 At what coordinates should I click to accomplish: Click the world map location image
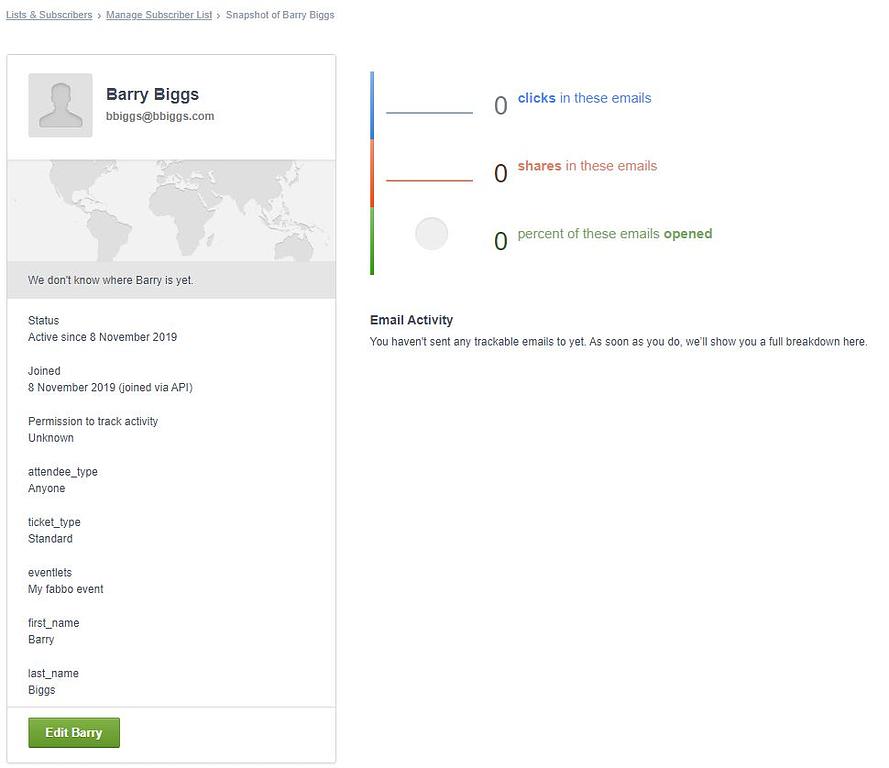[x=171, y=211]
